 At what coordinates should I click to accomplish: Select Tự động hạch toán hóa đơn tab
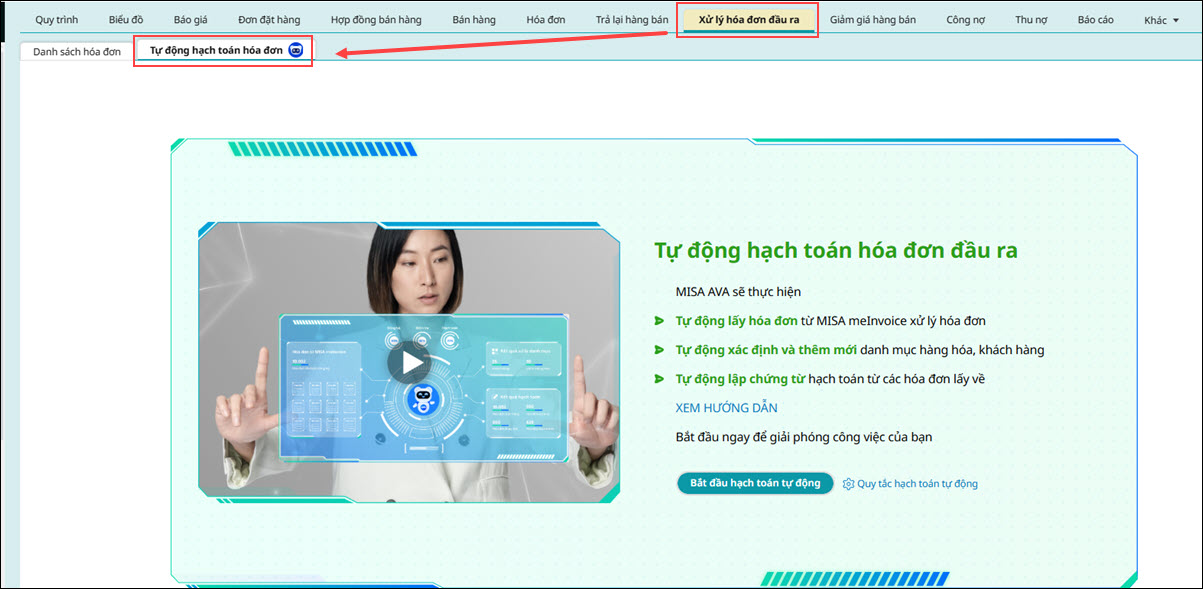pyautogui.click(x=216, y=50)
